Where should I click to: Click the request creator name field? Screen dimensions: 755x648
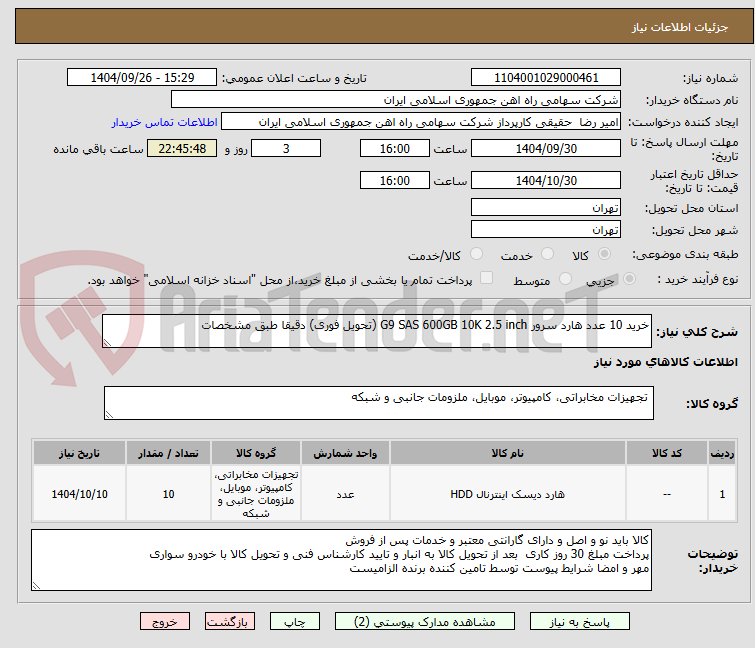[x=421, y=122]
